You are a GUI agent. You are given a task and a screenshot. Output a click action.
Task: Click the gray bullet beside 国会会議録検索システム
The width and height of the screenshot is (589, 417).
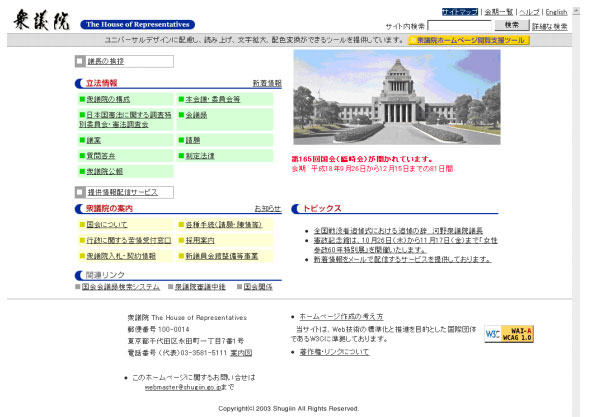78,287
